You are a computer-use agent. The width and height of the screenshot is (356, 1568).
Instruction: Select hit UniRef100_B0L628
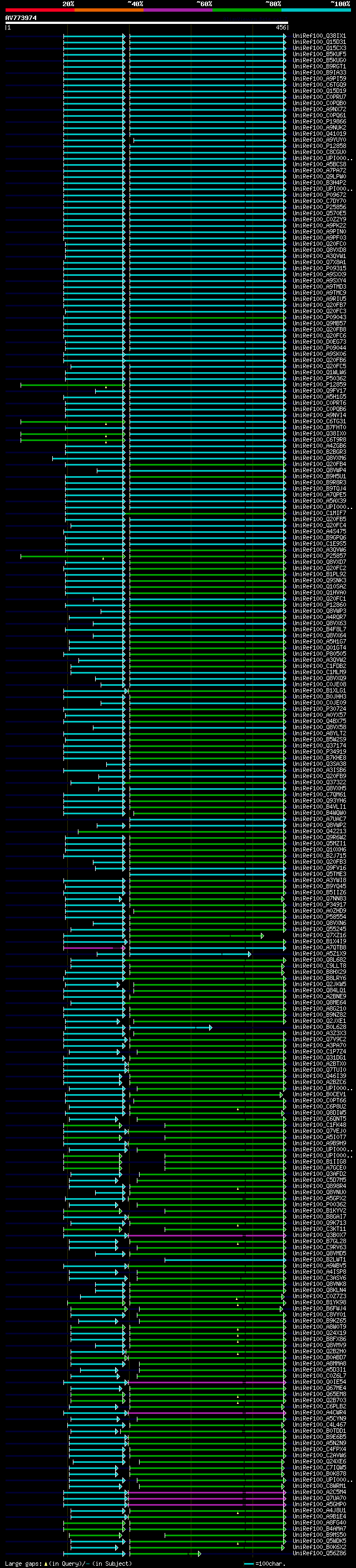319,1027
